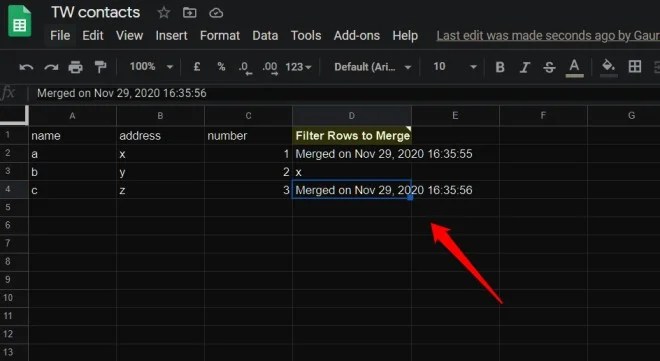
Task: Select the cell with name 'c'
Action: coord(72,190)
